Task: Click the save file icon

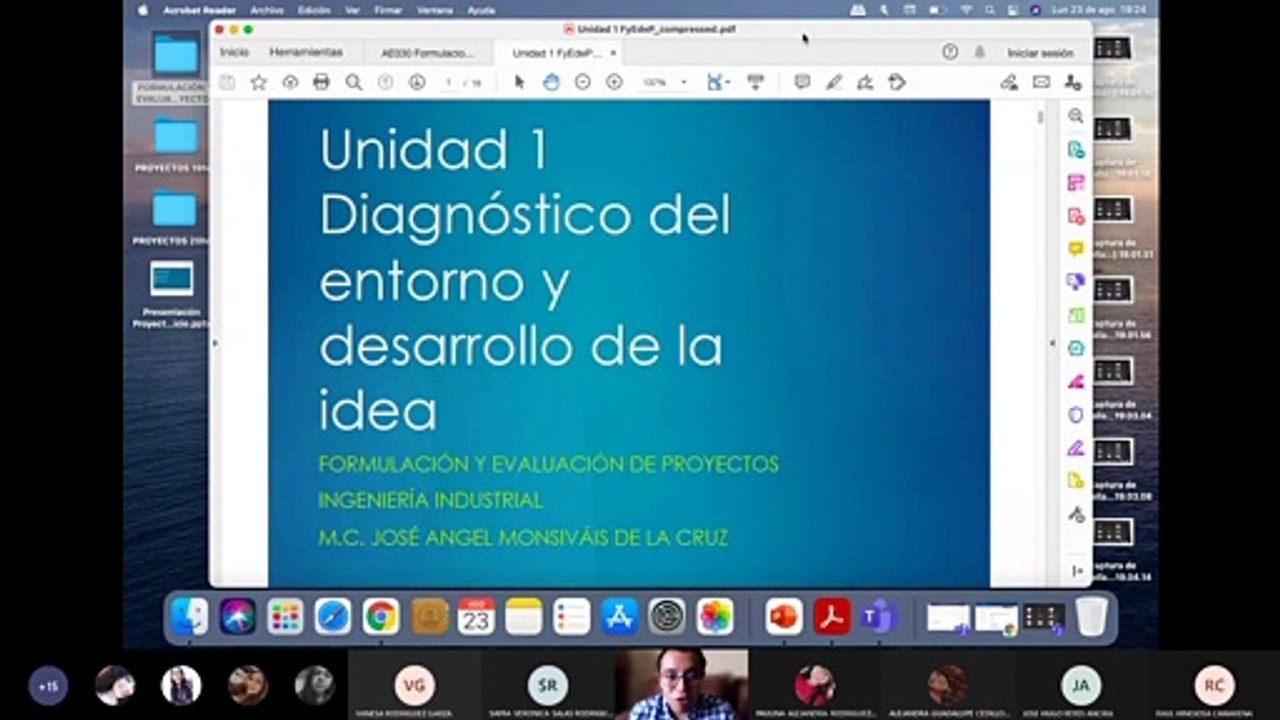Action: 227,83
